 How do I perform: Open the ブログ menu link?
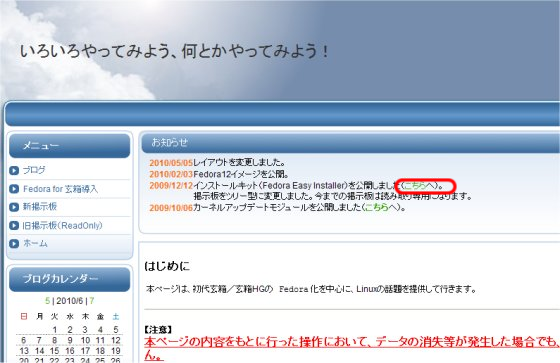[34, 170]
